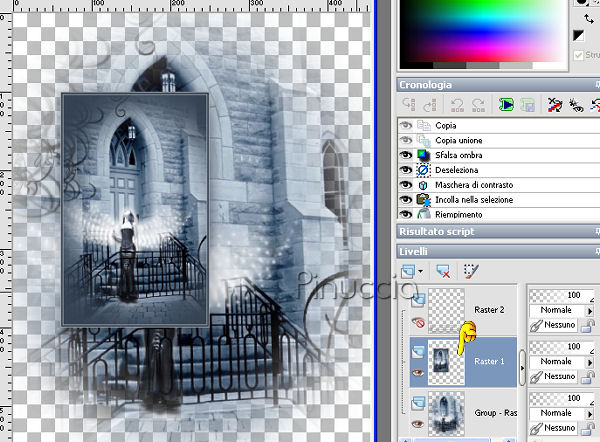Viewport: 600px width, 442px height.
Task: Click the Livelli panel title bar
Action: (x=498, y=251)
